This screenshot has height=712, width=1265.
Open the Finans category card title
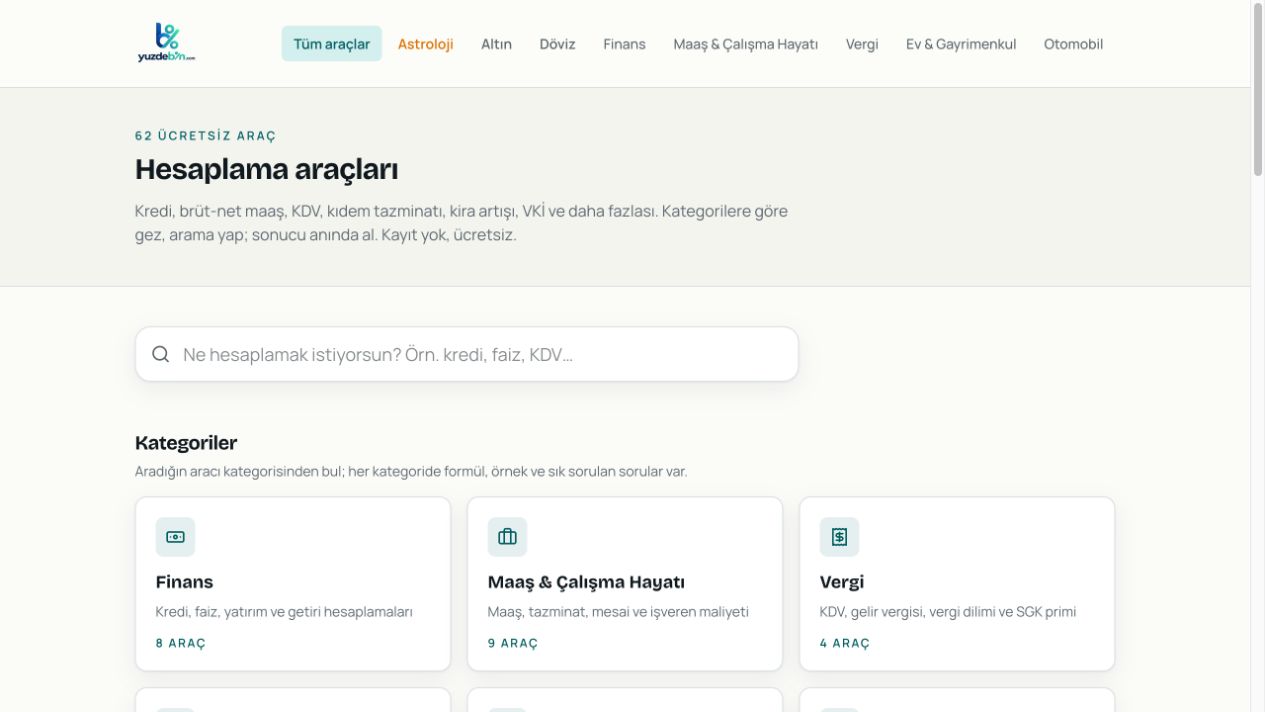[184, 582]
